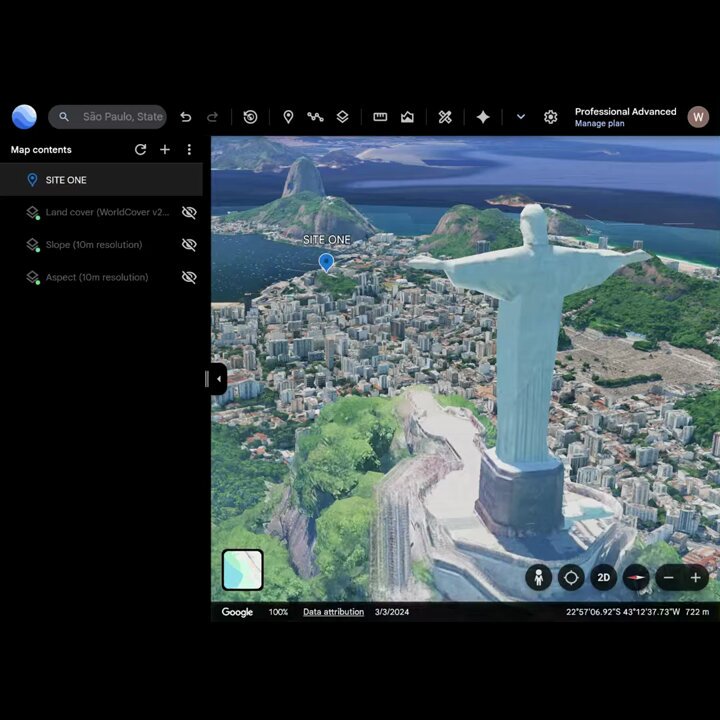
Task: Open the Manage plan link
Action: (599, 124)
